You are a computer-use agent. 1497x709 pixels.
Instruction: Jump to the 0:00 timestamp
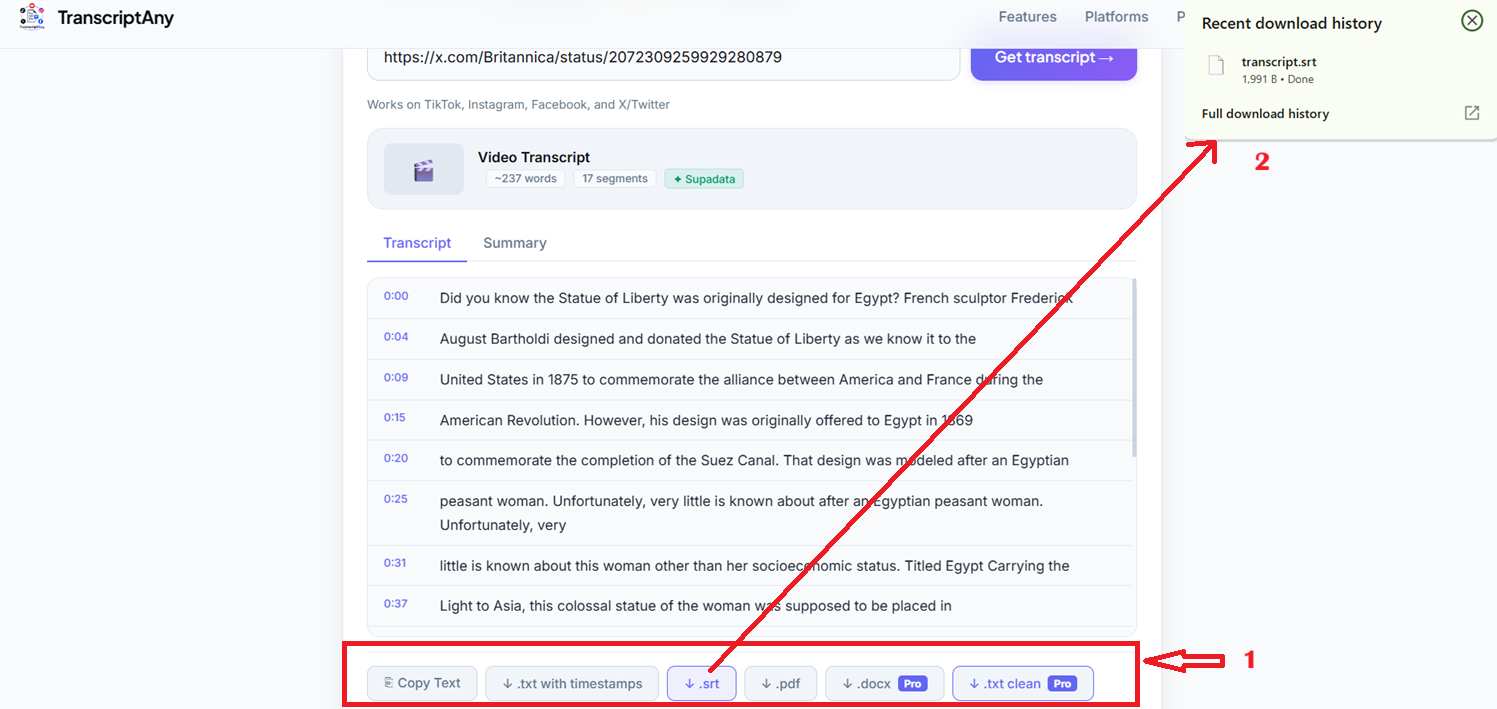click(396, 296)
